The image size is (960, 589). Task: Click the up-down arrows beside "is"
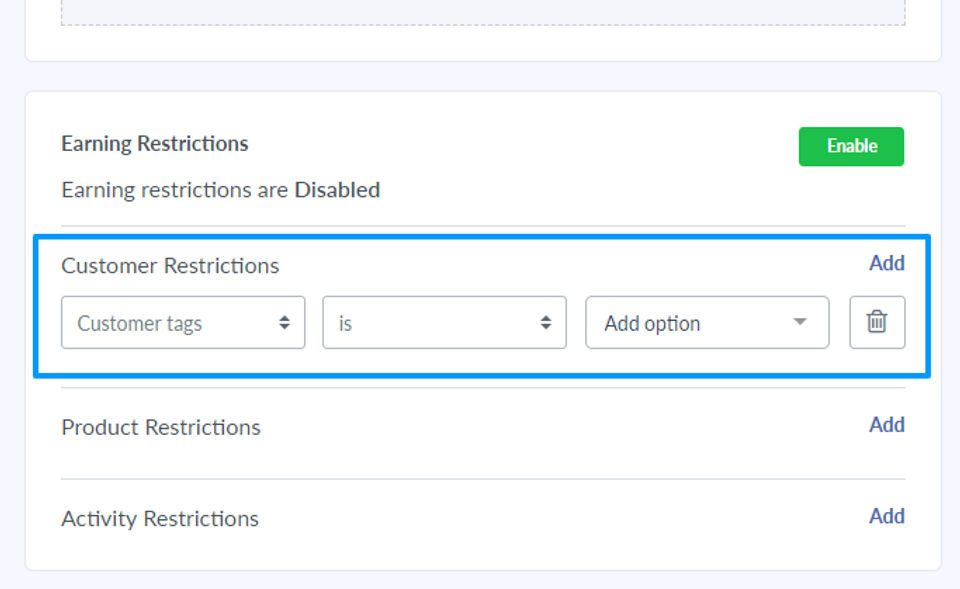546,323
